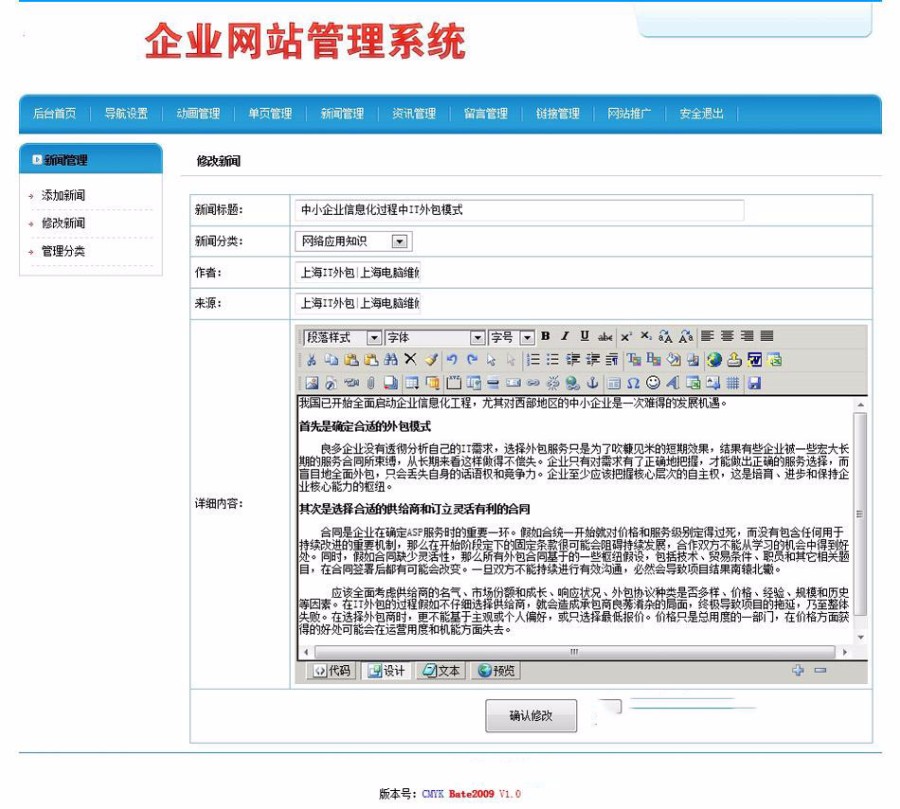The width and height of the screenshot is (900, 809).
Task: Click the redo arrow icon
Action: (472, 360)
